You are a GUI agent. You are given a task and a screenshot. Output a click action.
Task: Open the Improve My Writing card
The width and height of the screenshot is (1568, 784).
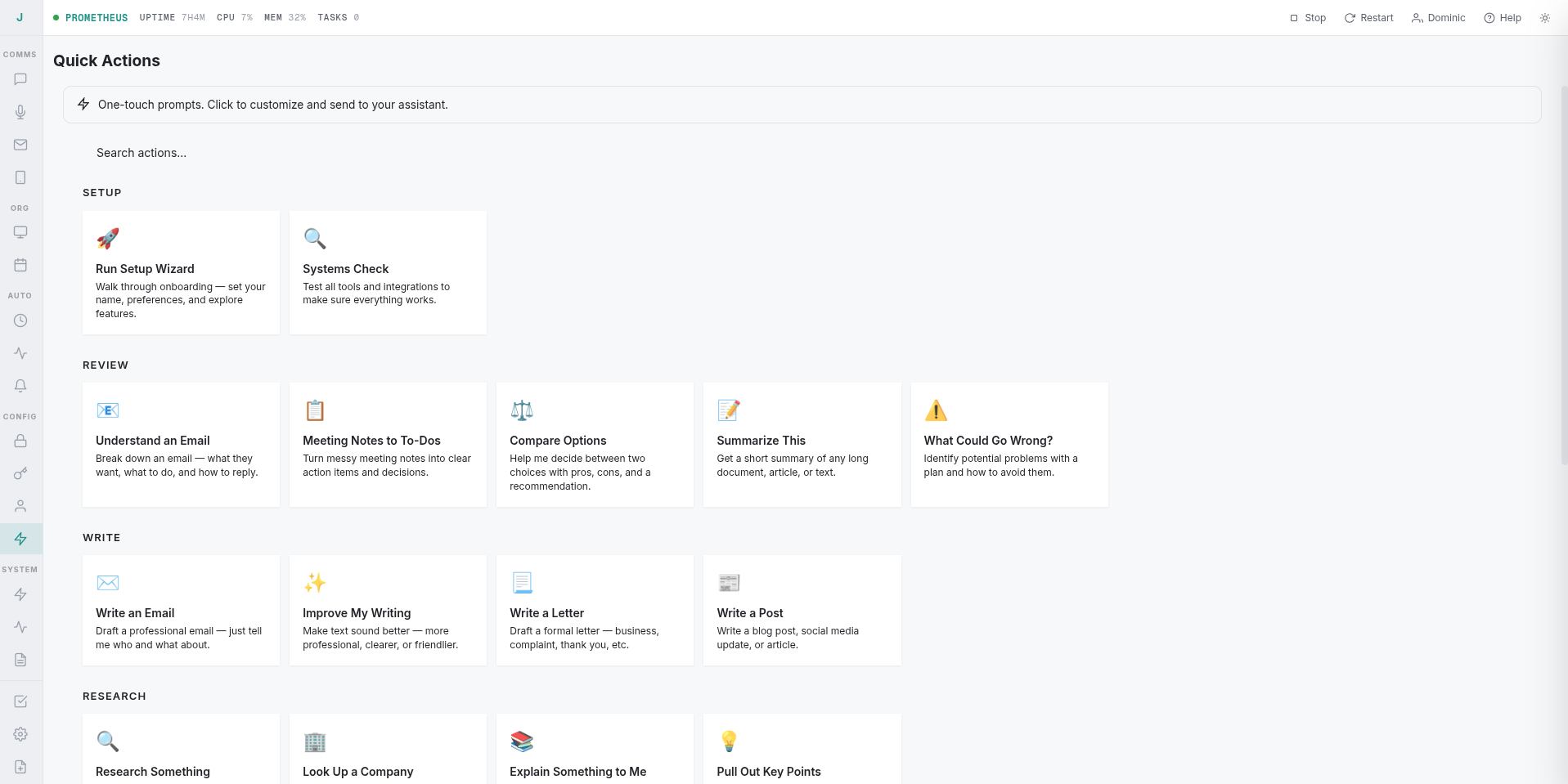coord(388,610)
